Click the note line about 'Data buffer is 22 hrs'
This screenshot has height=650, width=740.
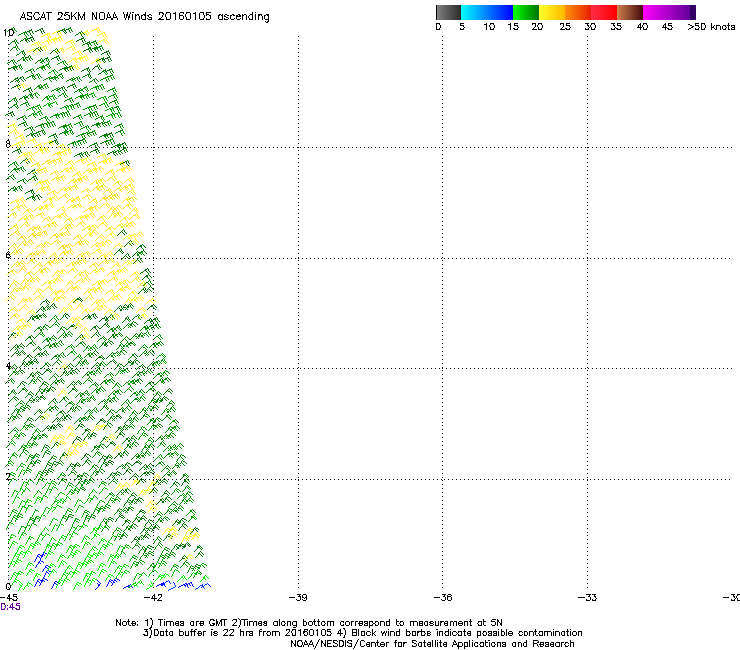(362, 633)
